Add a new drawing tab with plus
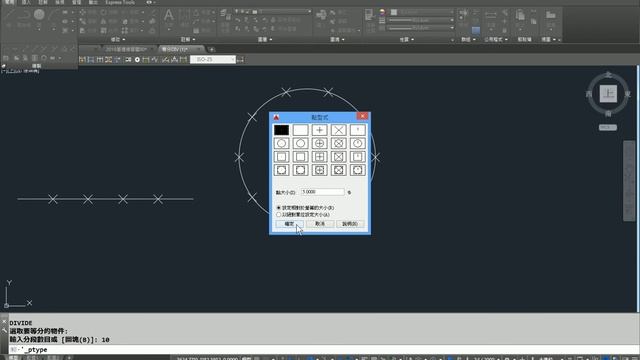 tap(211, 49)
